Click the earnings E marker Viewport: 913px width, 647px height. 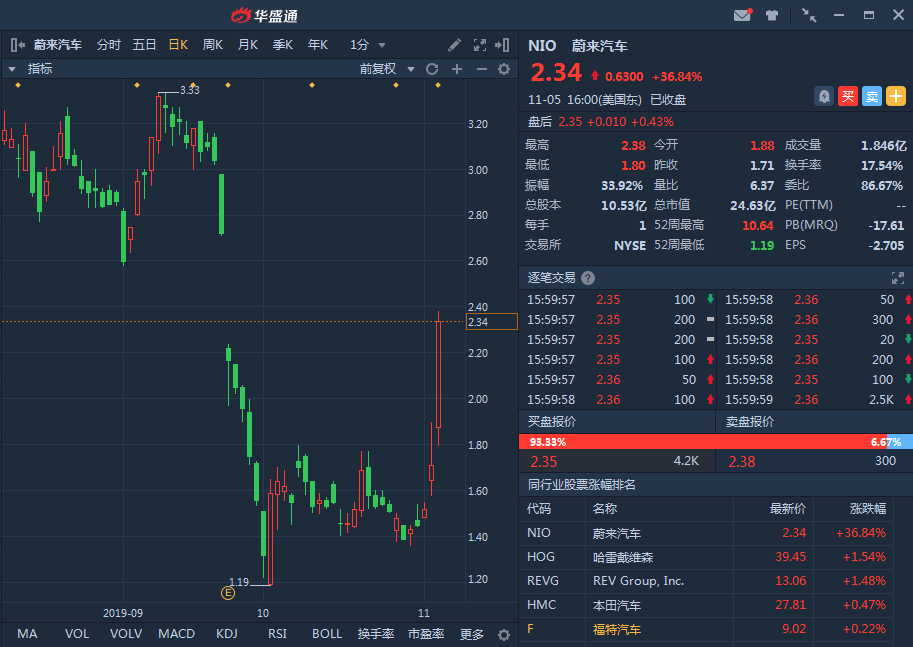pyautogui.click(x=228, y=593)
